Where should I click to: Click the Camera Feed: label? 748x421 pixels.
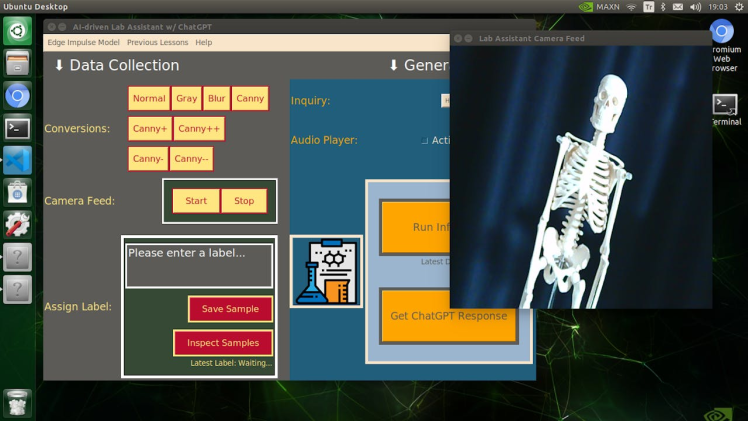(80, 201)
